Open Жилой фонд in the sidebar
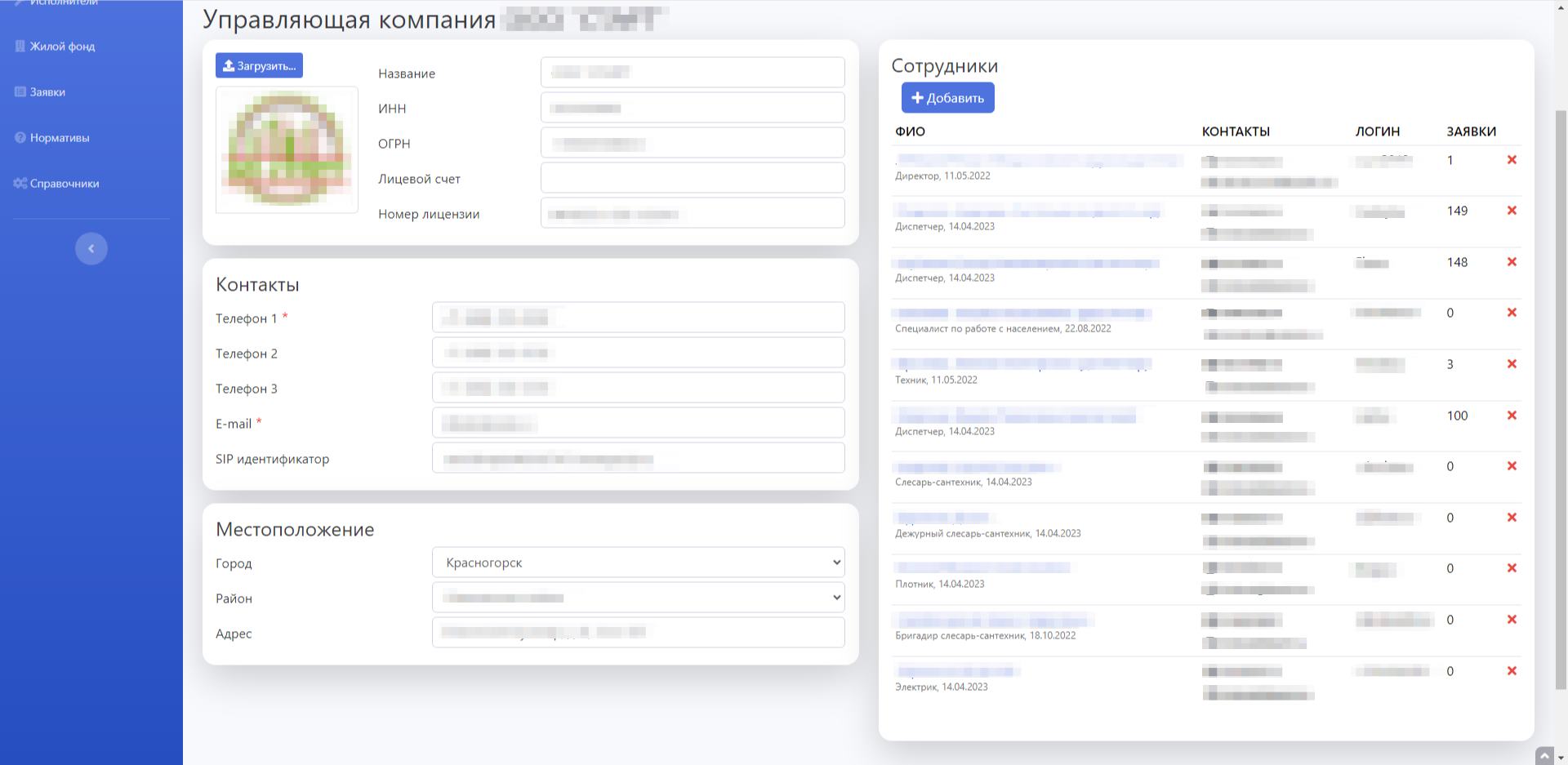The width and height of the screenshot is (1568, 765). 62,47
